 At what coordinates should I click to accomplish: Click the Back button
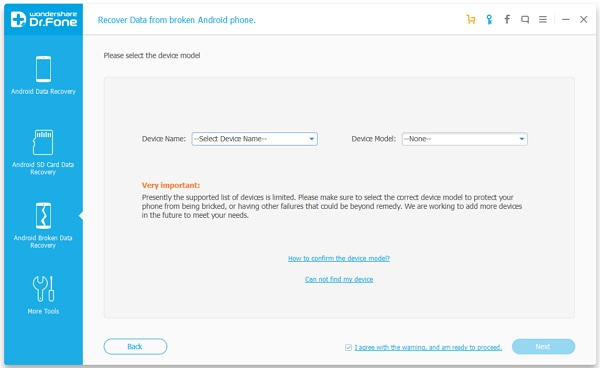(x=135, y=347)
